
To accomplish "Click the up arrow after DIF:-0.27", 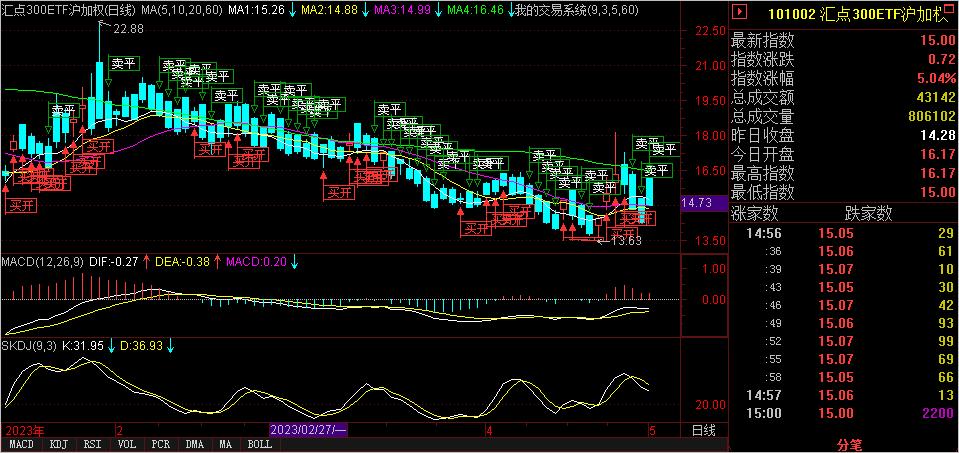I will pos(147,262).
